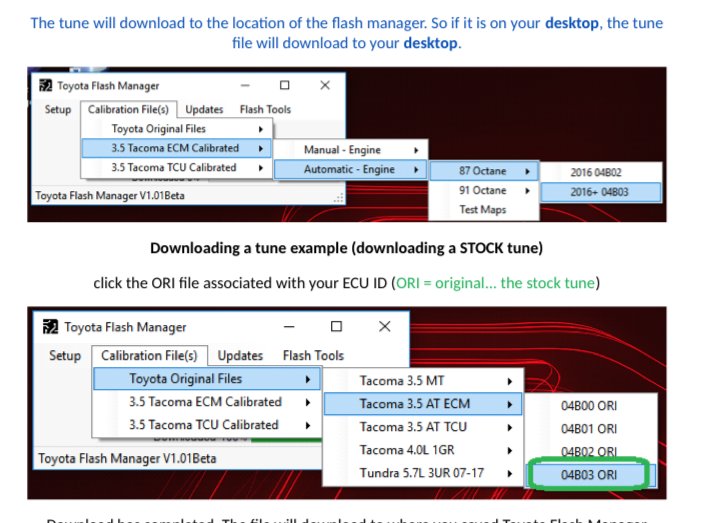The image size is (711, 523).
Task: Select Tundra 5.7L 3UR 07-17 entry
Action: click(423, 473)
